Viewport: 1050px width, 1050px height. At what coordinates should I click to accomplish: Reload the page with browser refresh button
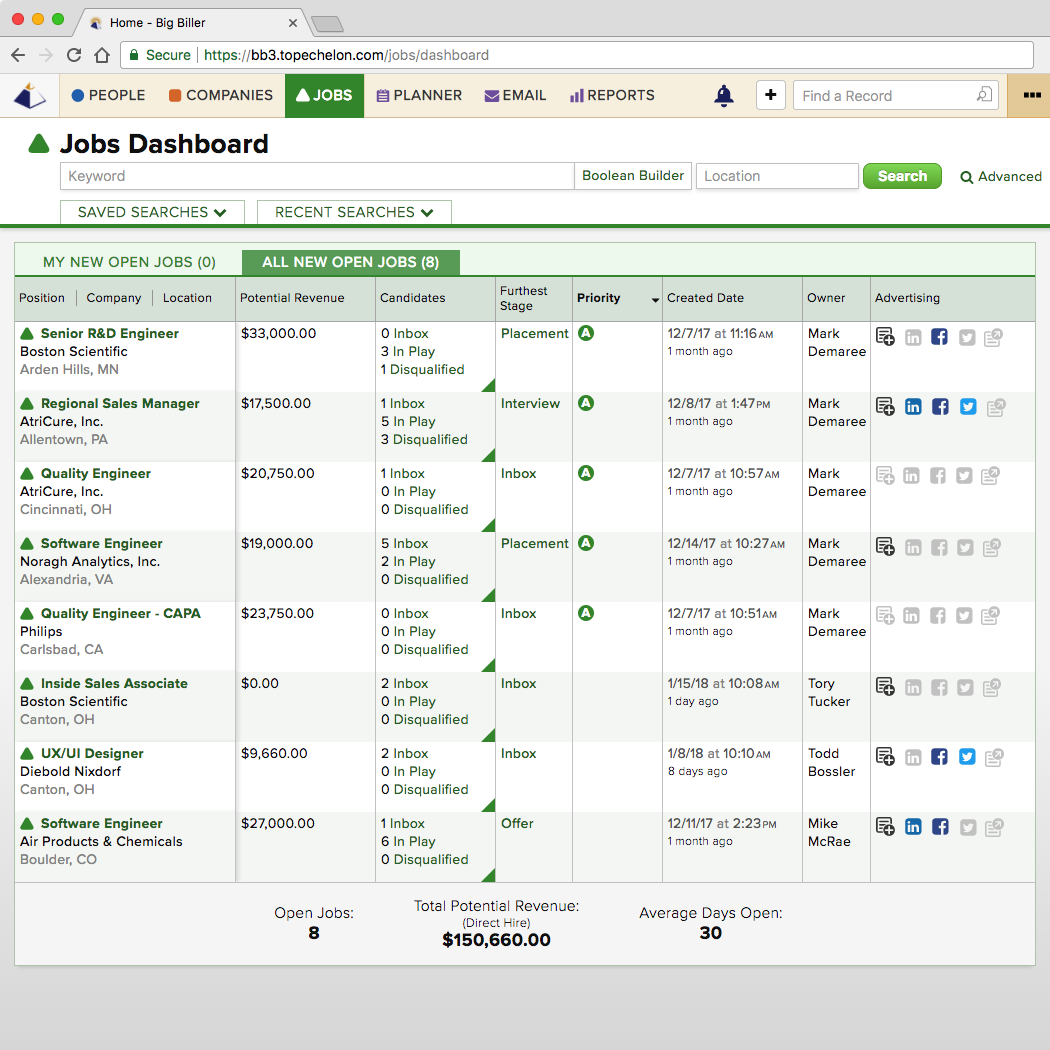tap(74, 55)
